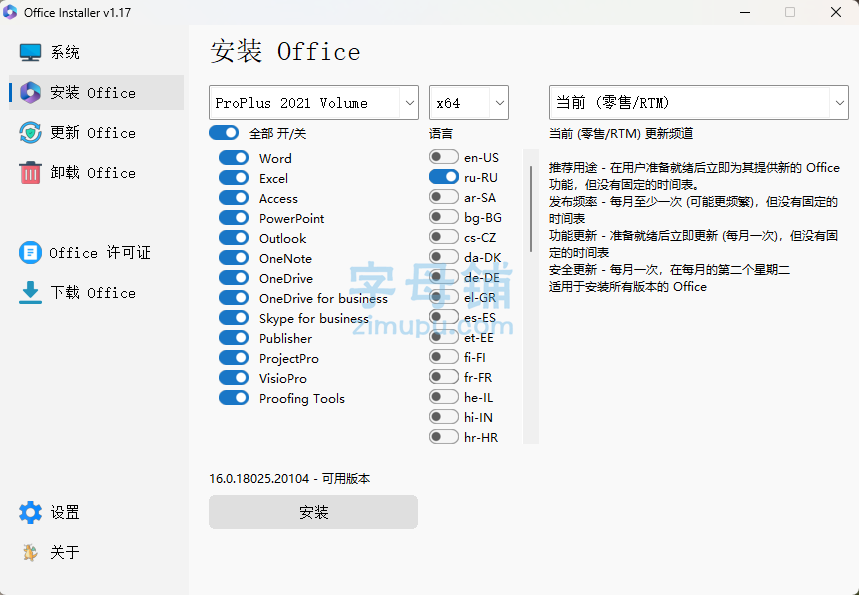
Task: Enable de-DE language toggle
Action: click(x=444, y=277)
